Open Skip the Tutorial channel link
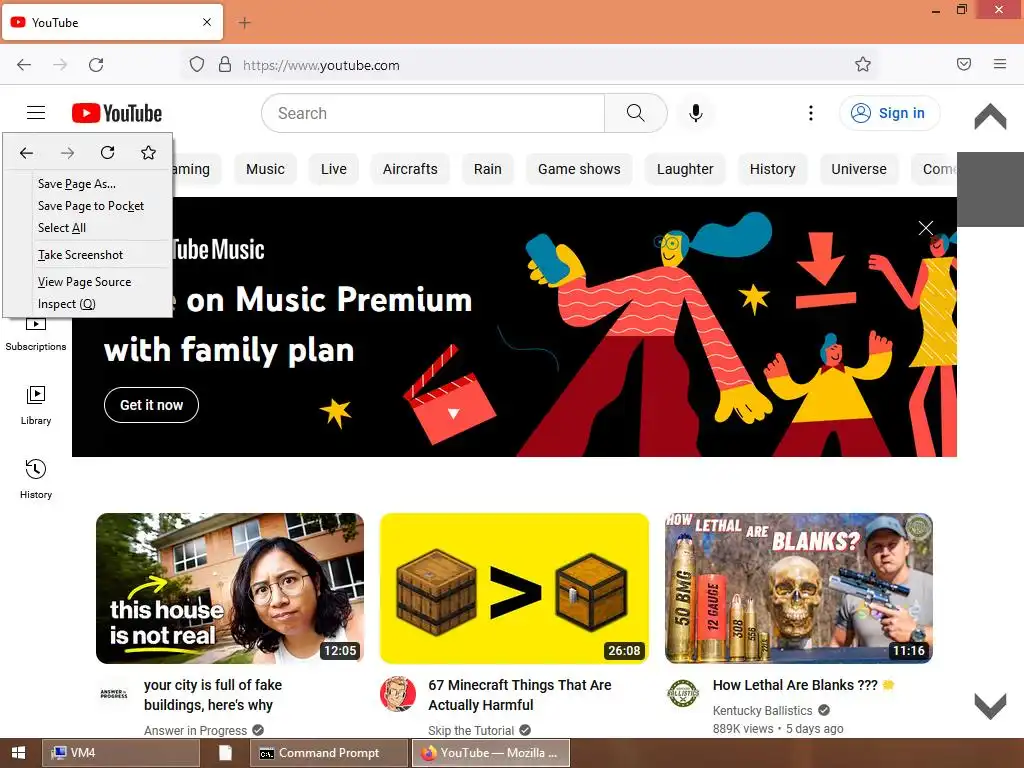Viewport: 1024px width, 768px height. tap(471, 730)
